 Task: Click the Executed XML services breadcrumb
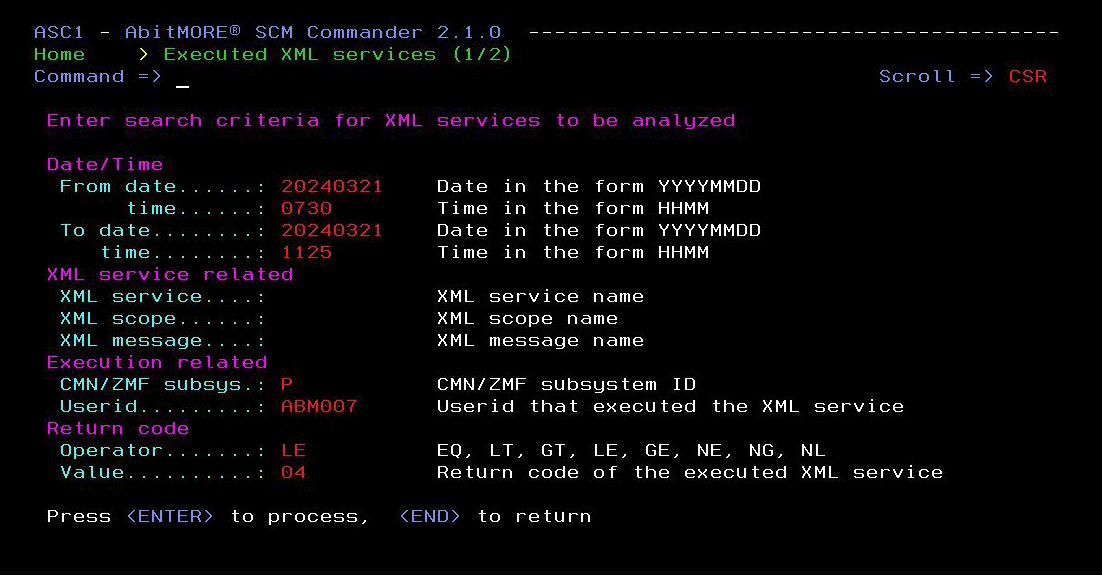[x=337, y=55]
